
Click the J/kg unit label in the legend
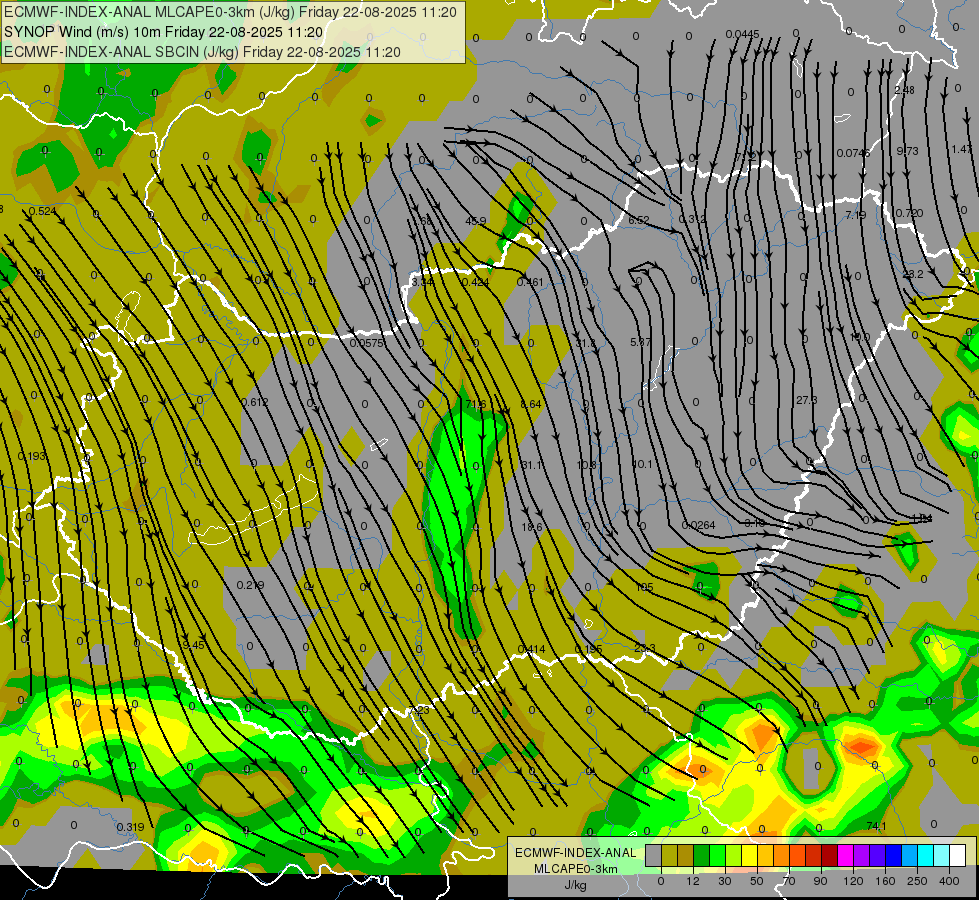(x=575, y=885)
